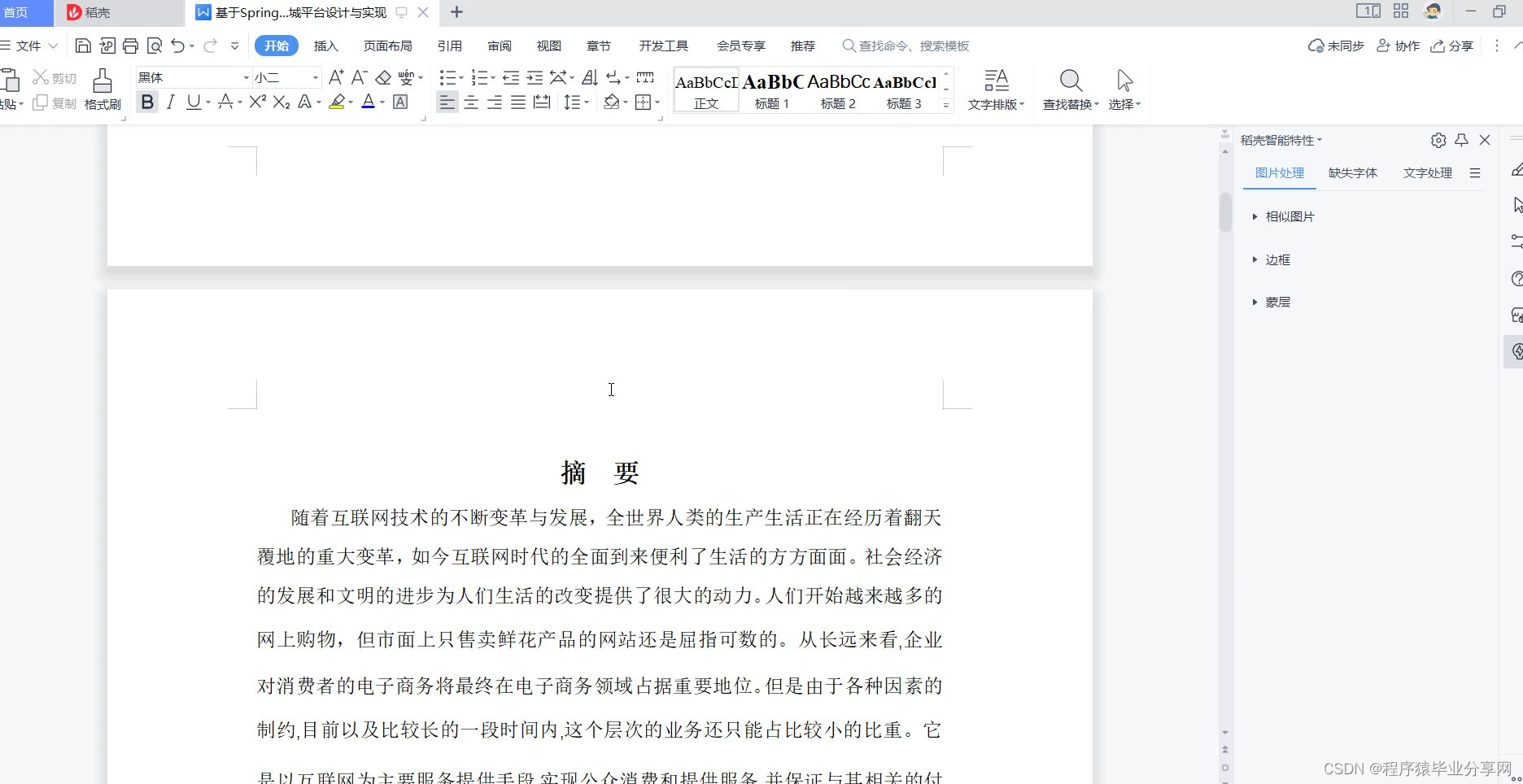Image resolution: width=1523 pixels, height=784 pixels.
Task: Apply the 正文 style
Action: 706,89
